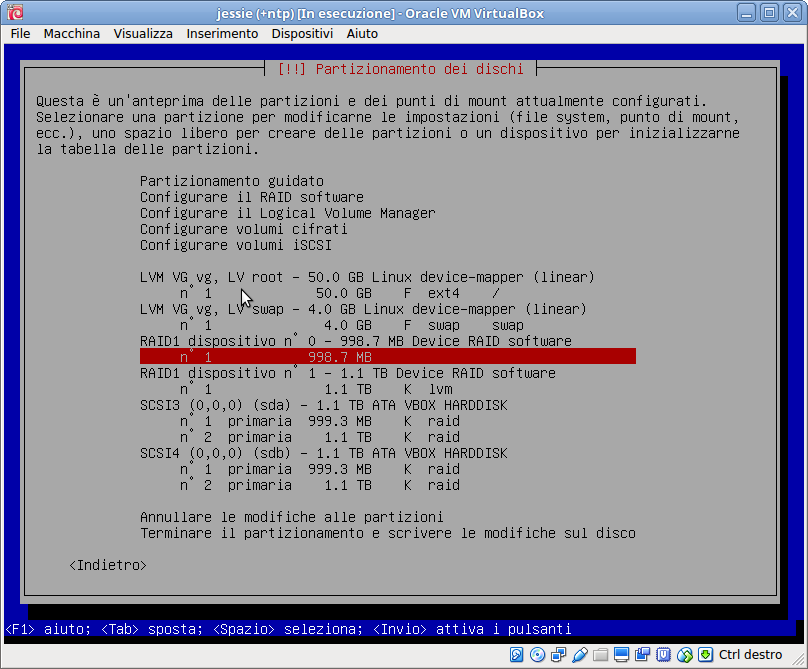Select SCSI3 (0,0,0) (sda) disk row
Viewport: 808px width, 669px height.
(x=324, y=405)
